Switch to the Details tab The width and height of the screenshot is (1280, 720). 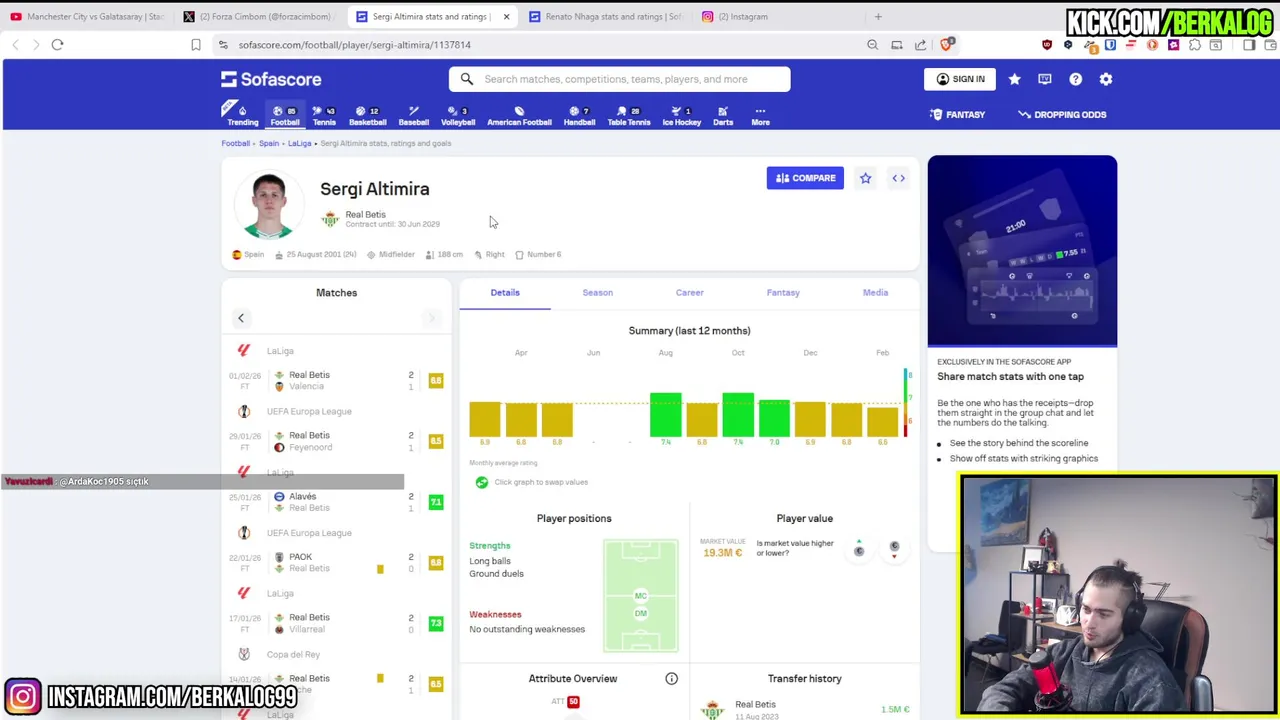pos(505,292)
